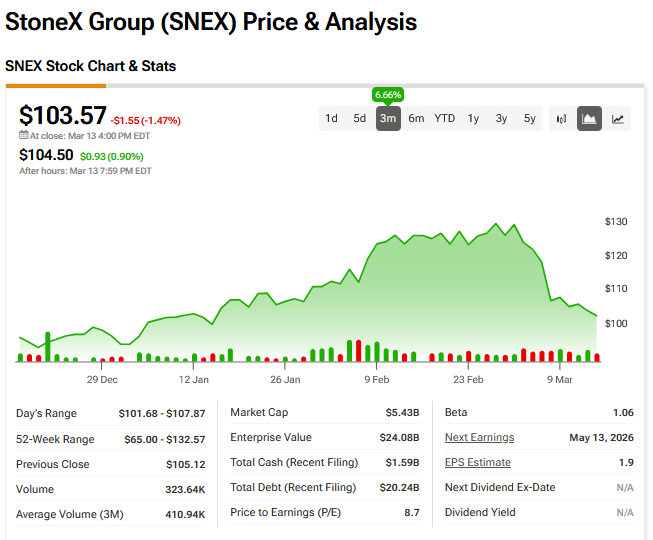This screenshot has height=540, width=653.
Task: Click the $104.50 after hours price
Action: pyautogui.click(x=46, y=155)
